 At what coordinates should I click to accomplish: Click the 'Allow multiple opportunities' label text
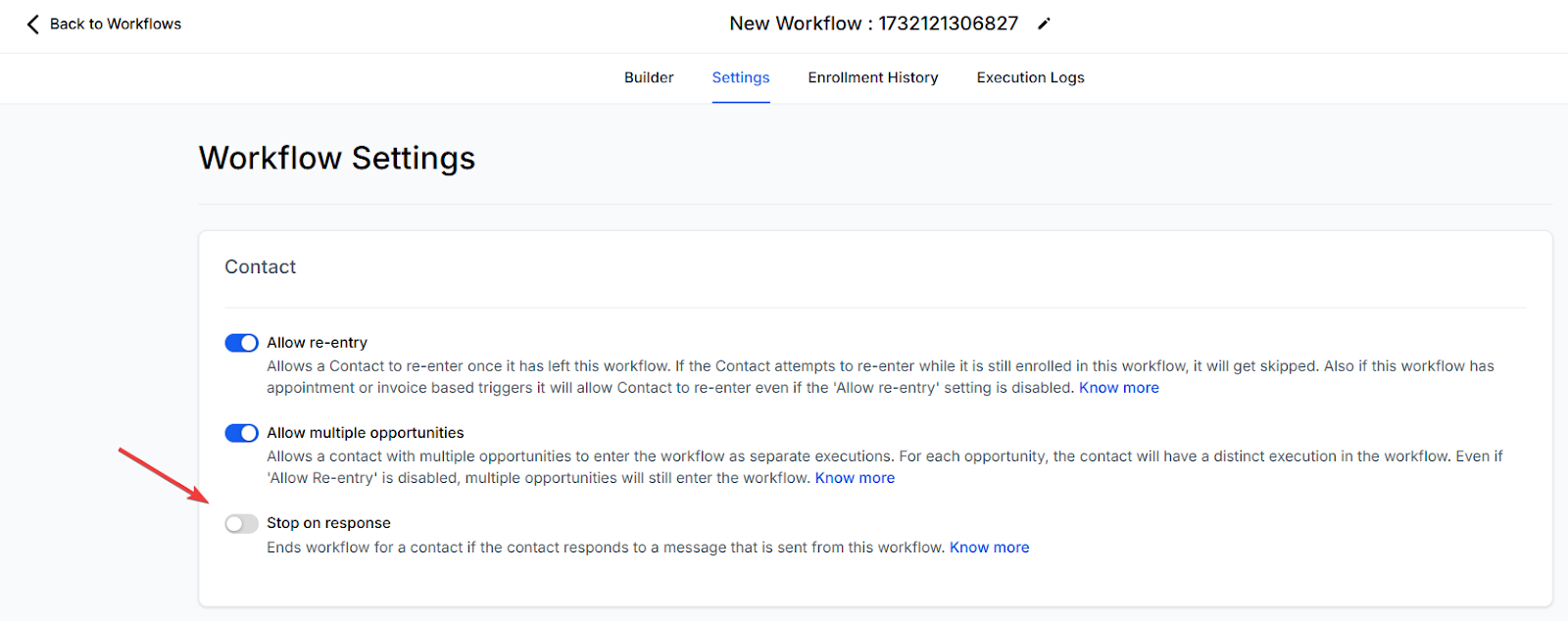pos(365,433)
